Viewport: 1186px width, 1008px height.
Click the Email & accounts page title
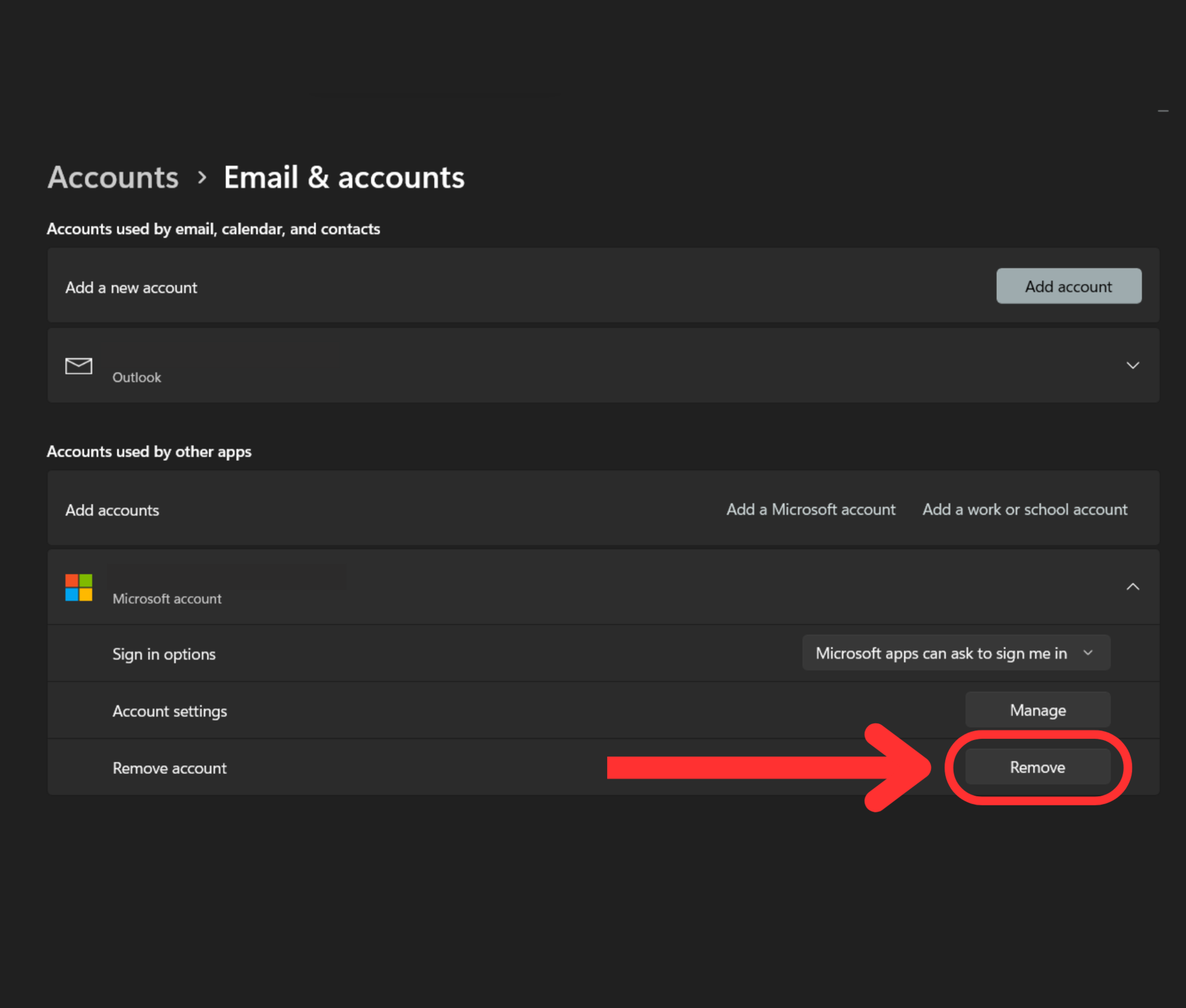point(343,178)
